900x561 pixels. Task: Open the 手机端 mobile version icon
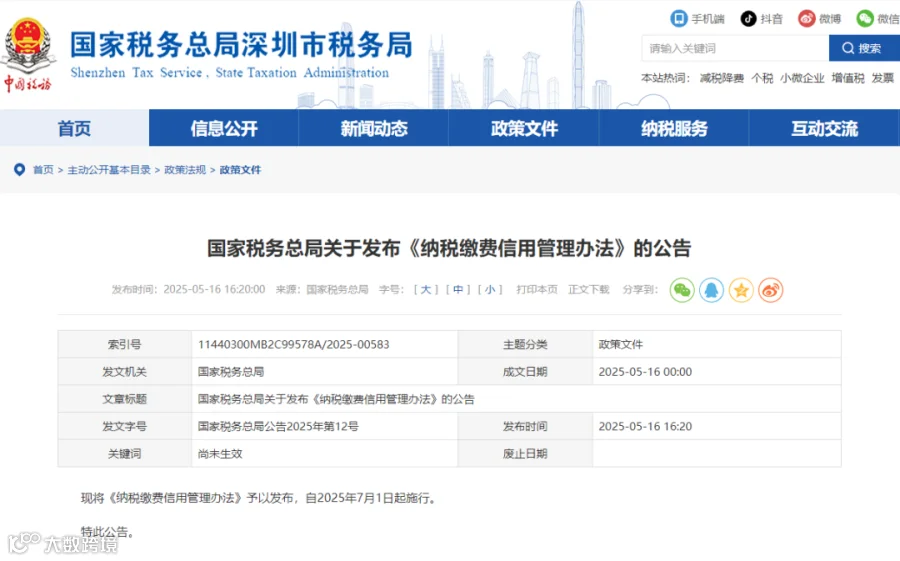tap(679, 18)
